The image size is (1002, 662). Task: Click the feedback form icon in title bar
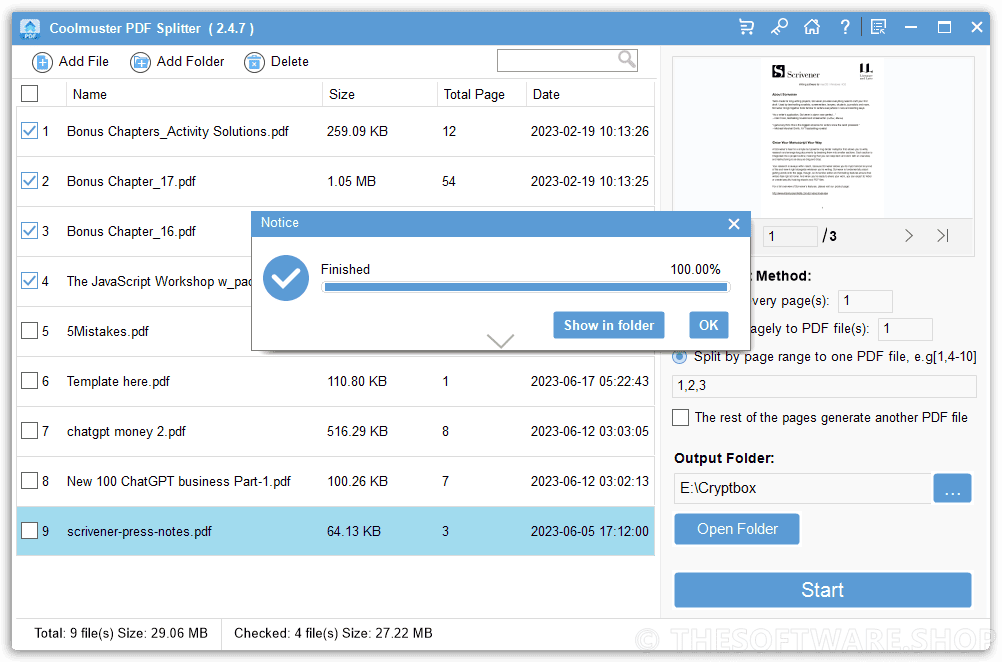click(879, 27)
